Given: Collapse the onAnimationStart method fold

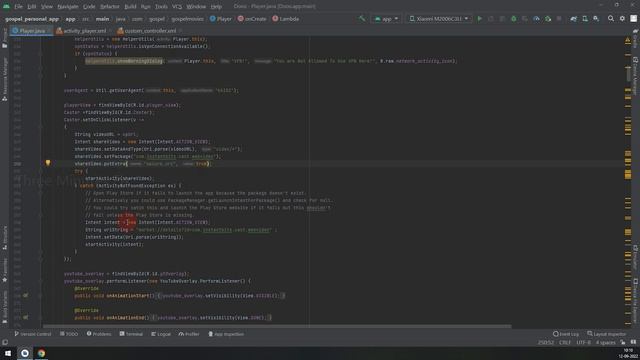Looking at the screenshot, I should (x=40, y=296).
